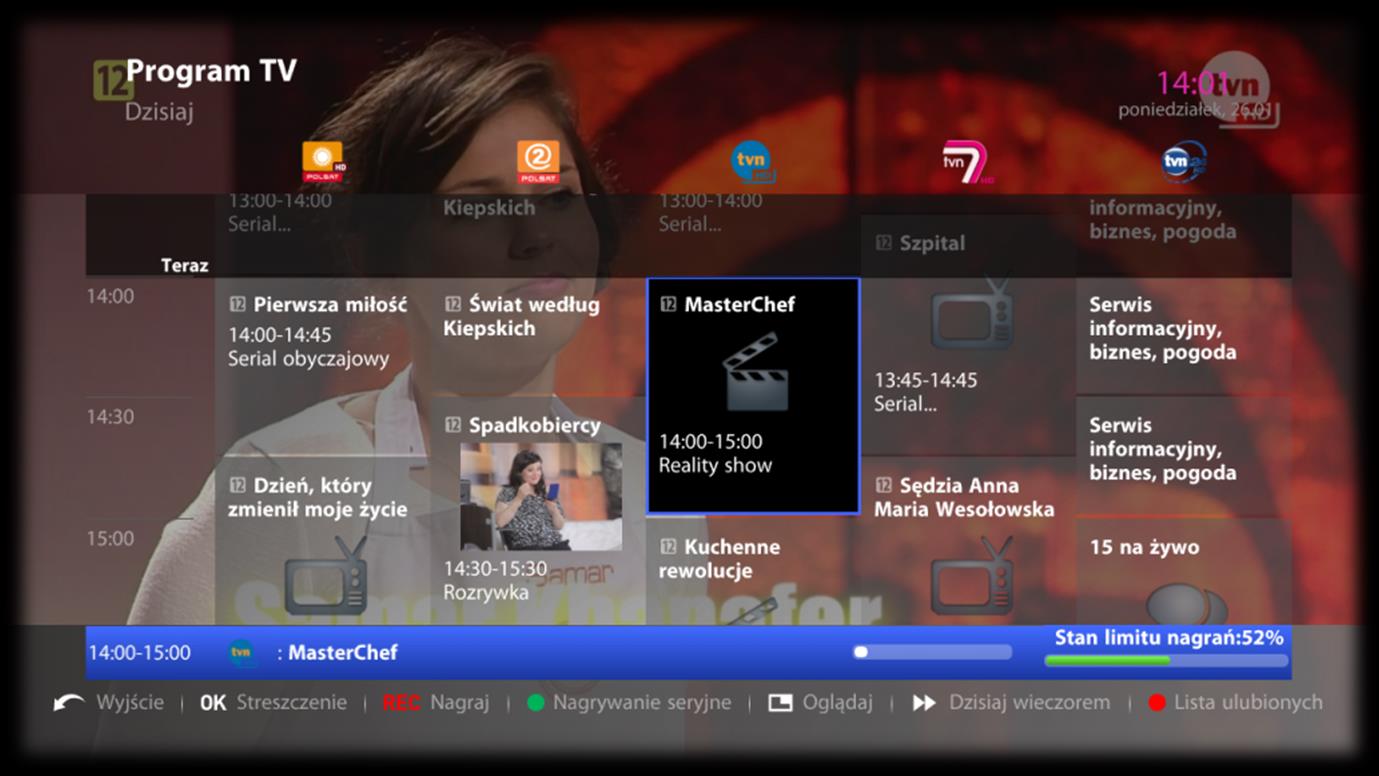This screenshot has width=1379, height=776.
Task: Click TV icon under Dzień, który zmienił moje życie
Action: tap(326, 576)
